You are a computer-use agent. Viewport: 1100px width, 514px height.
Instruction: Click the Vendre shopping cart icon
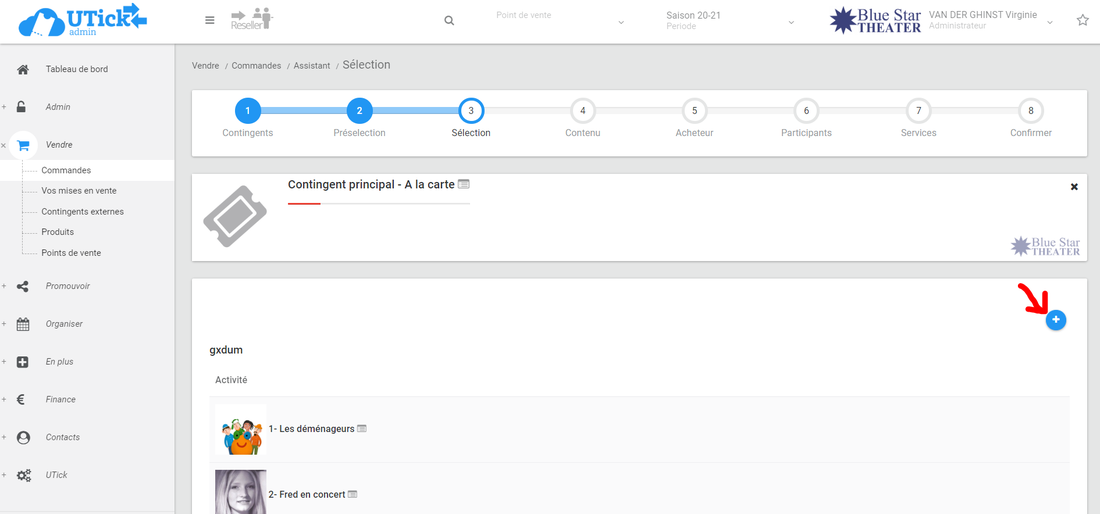click(x=23, y=145)
